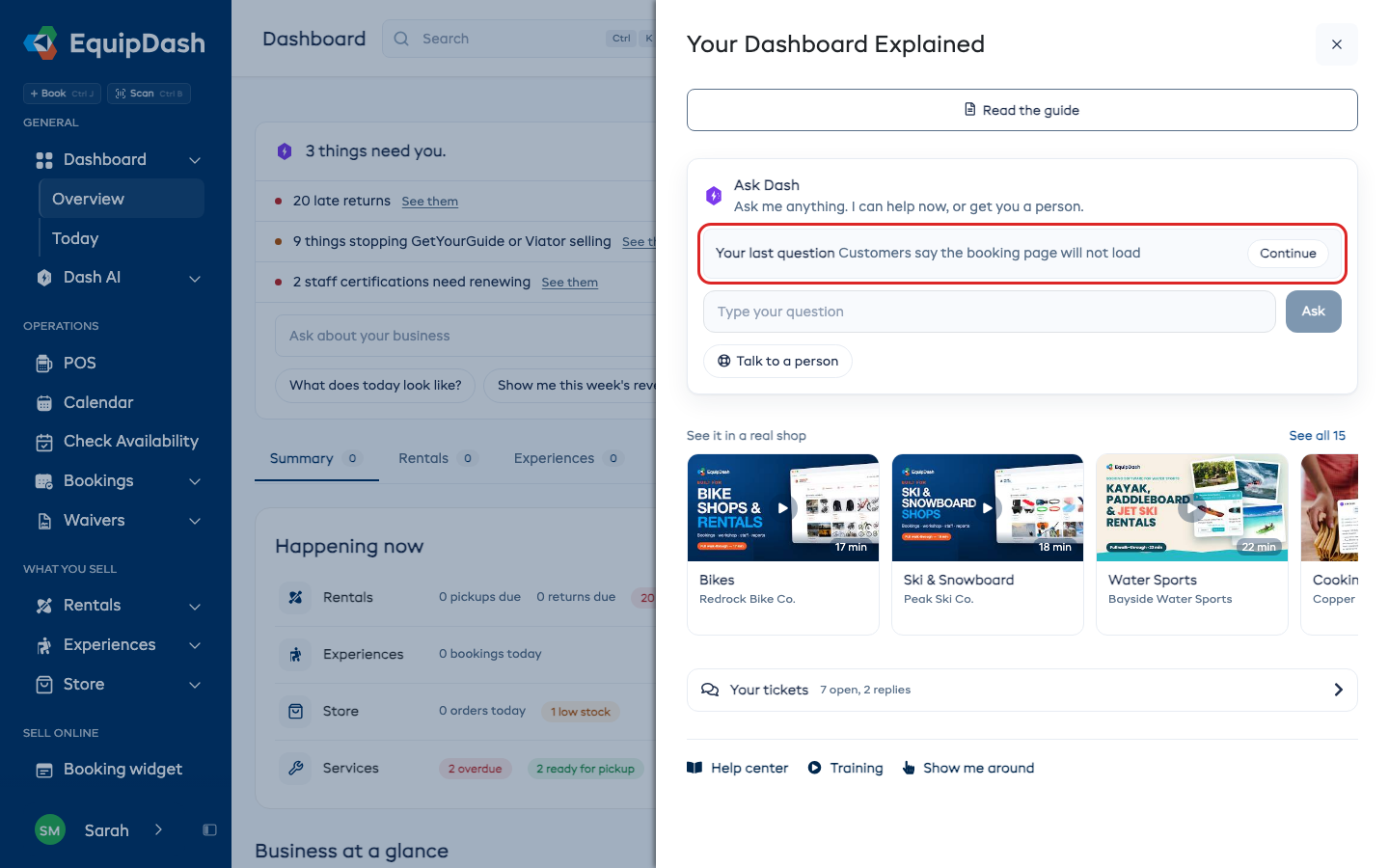1389x868 pixels.
Task: Expand the Bookings submenu chevron
Action: 195,481
